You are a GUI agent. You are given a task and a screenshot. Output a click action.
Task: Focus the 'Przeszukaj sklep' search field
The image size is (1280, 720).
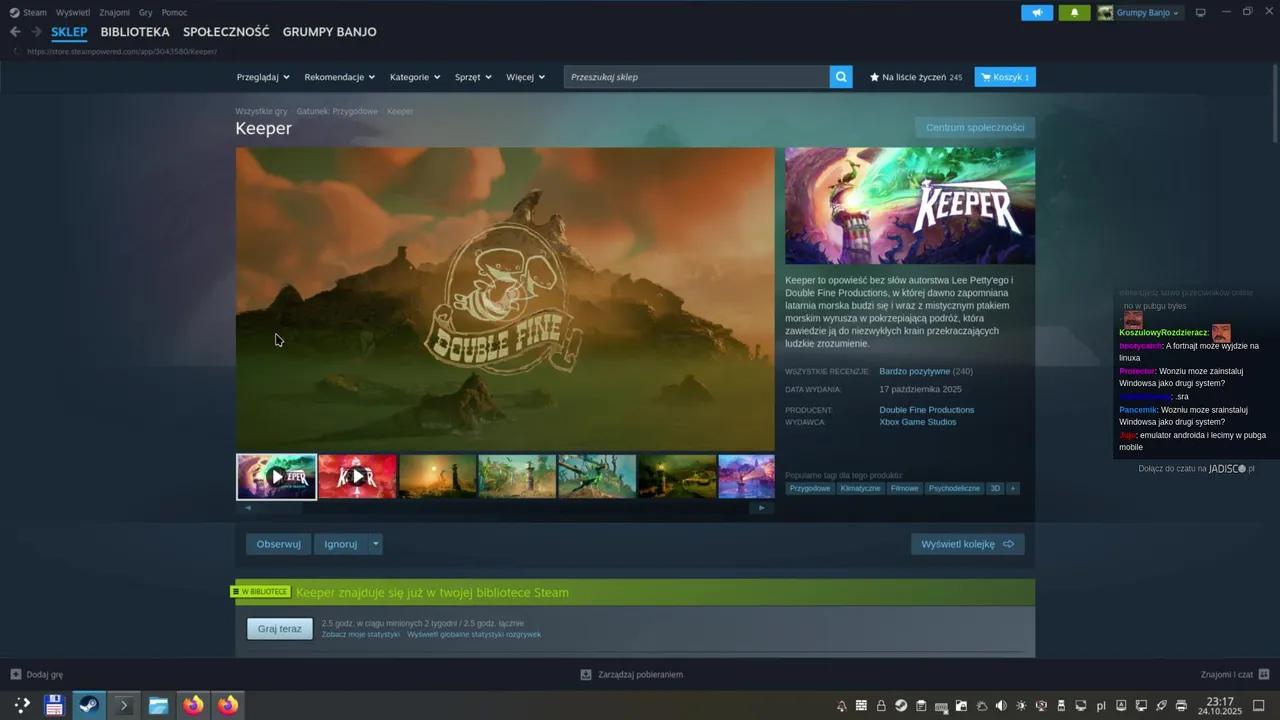click(697, 77)
